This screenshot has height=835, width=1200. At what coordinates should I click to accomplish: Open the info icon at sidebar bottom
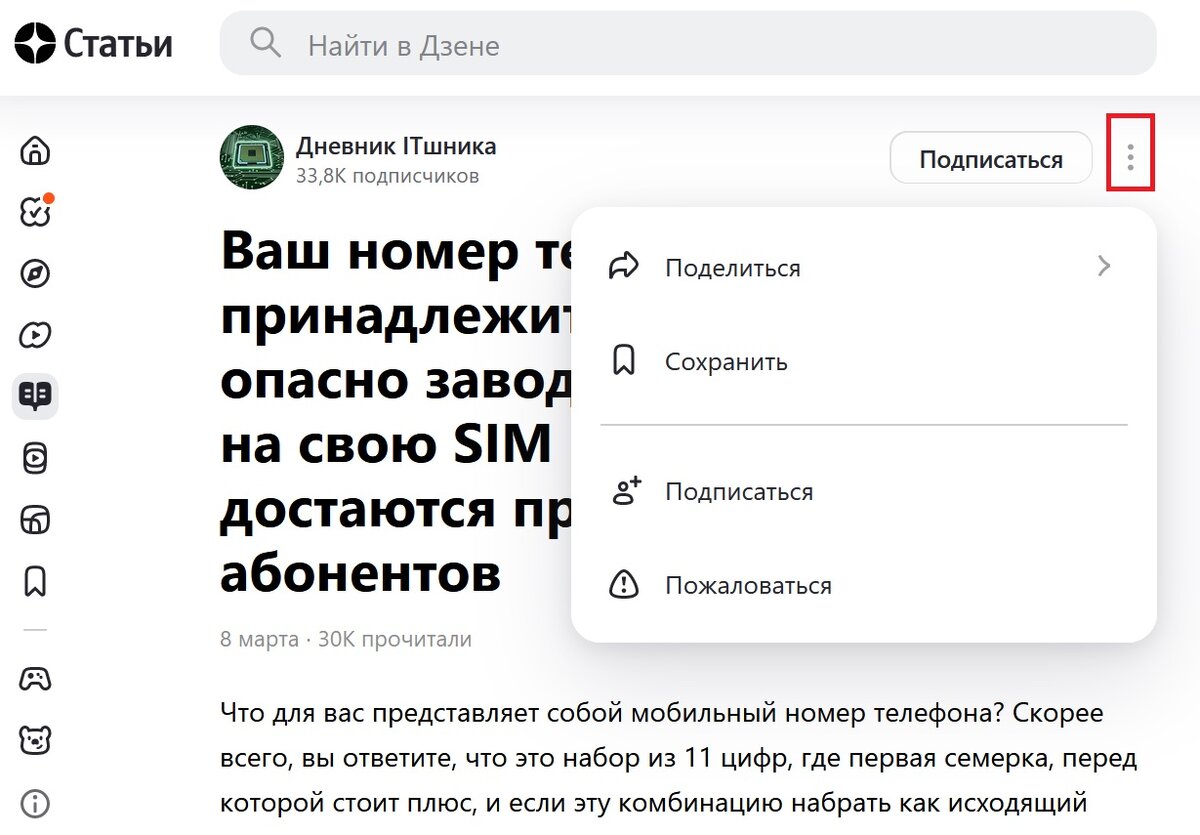35,801
